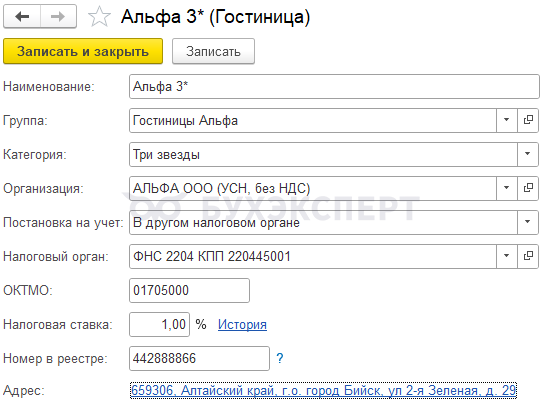
Task: Expand the Категория dropdown list
Action: pyautogui.click(x=527, y=154)
